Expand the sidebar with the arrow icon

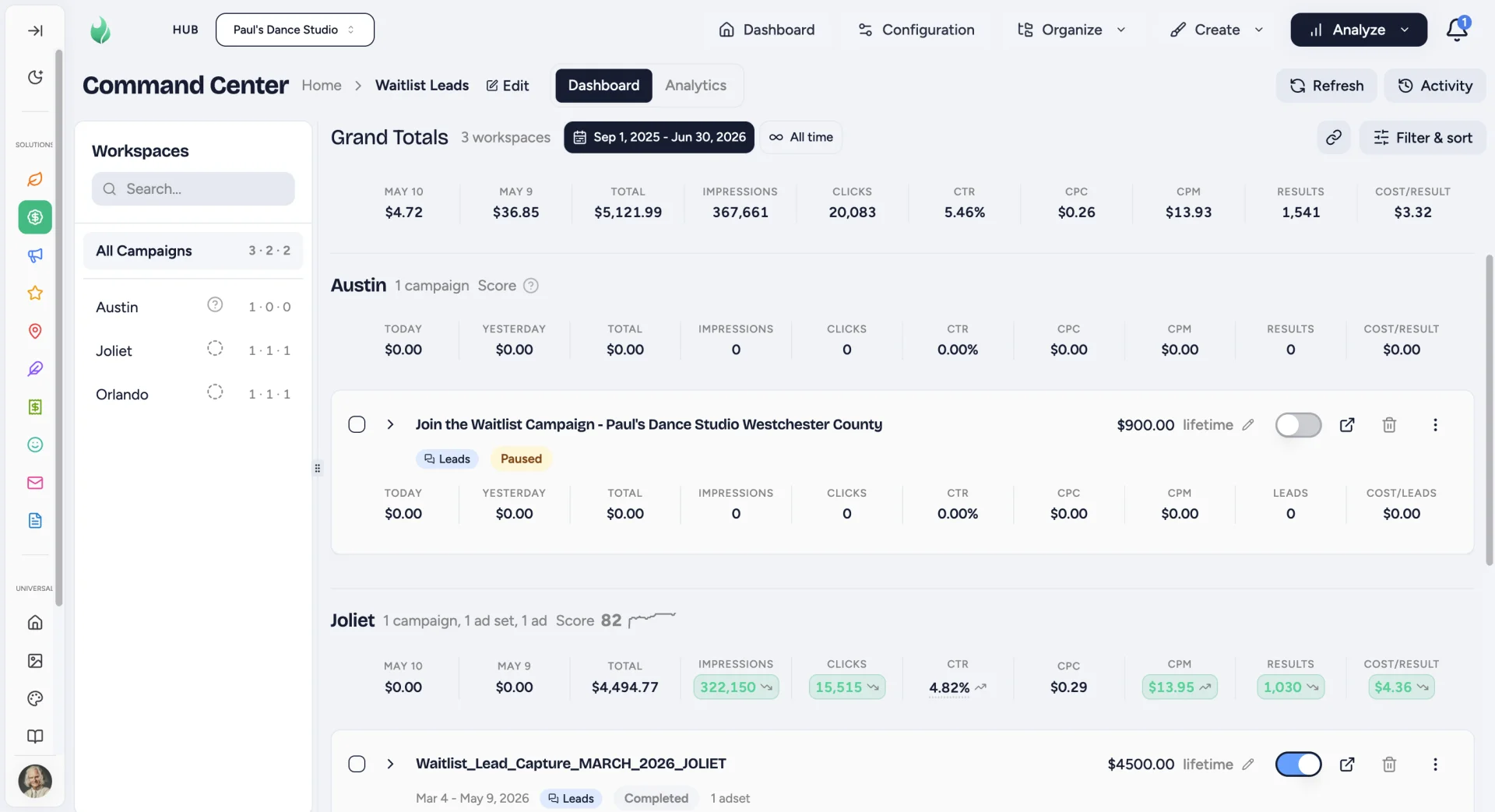click(x=35, y=30)
